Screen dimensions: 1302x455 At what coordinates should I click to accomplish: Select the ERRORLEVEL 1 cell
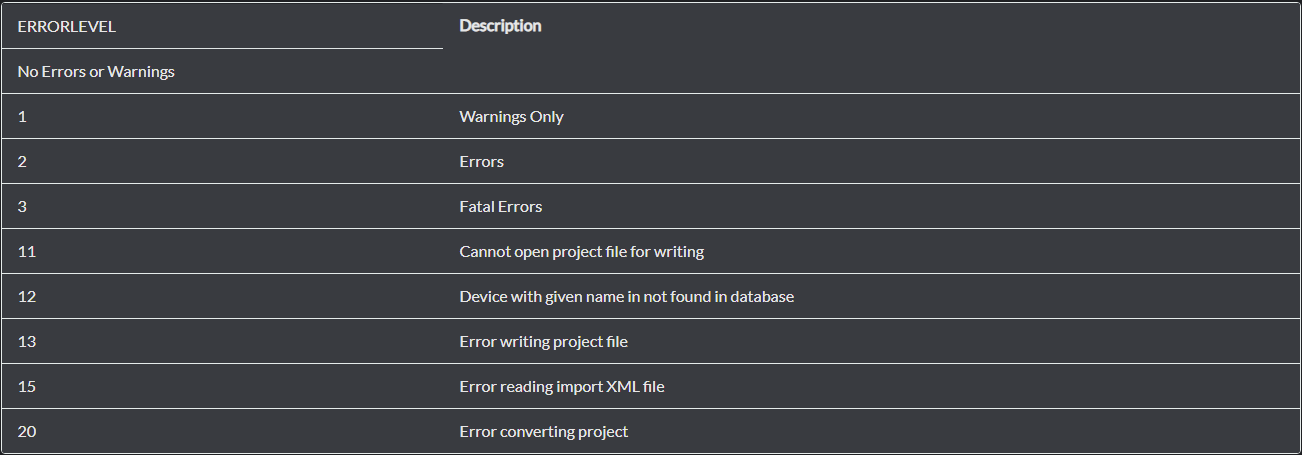tap(22, 117)
